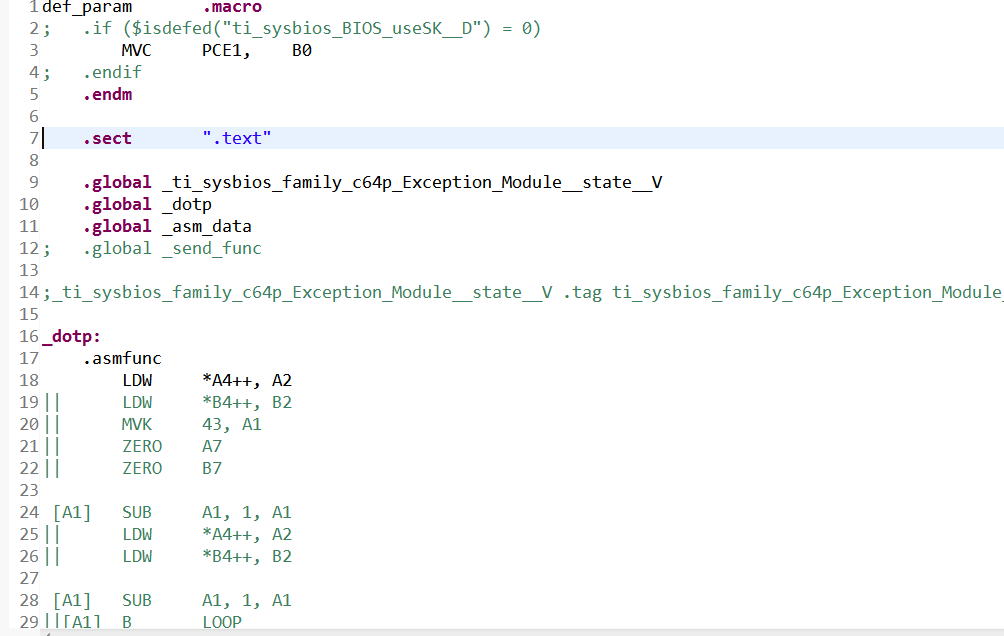Screen dimensions: 1004x636
Task: Click the .asmfunc directive
Action: 122,358
